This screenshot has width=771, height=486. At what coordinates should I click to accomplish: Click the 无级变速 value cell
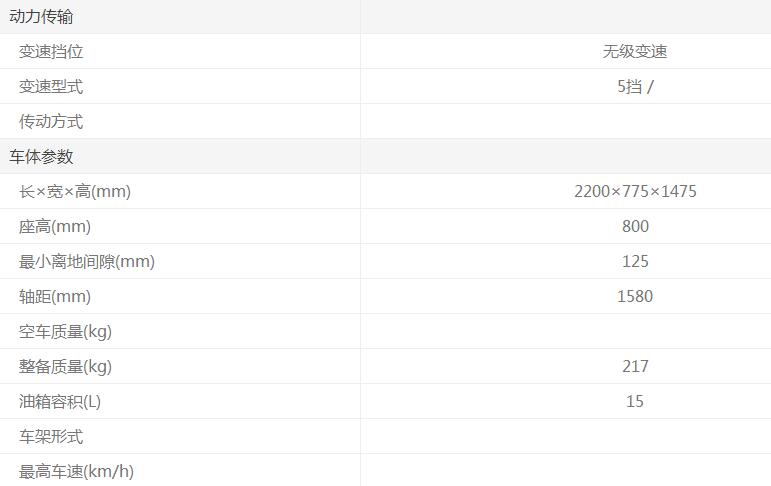pos(635,52)
